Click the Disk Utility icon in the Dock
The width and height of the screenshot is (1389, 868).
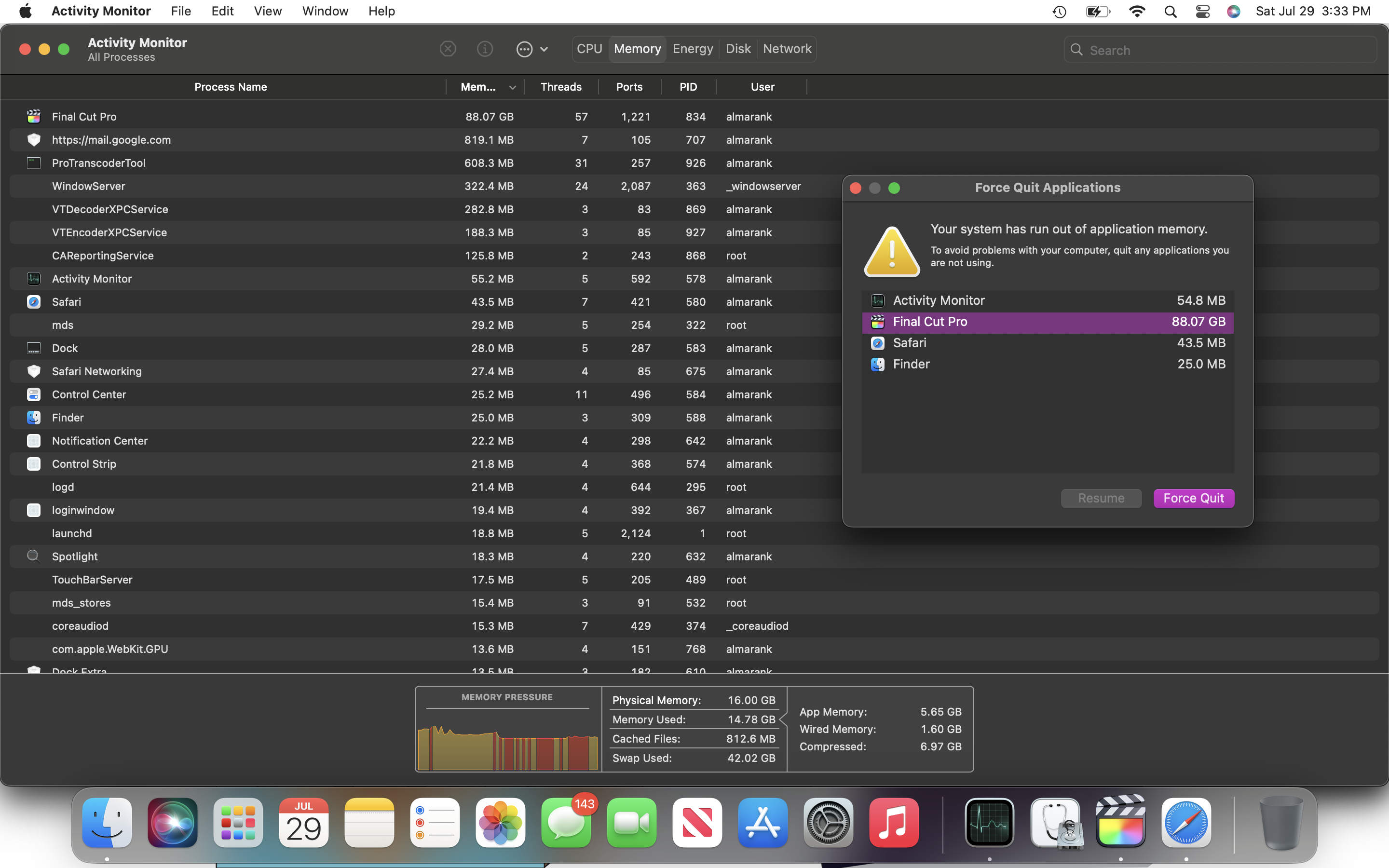pyautogui.click(x=1055, y=823)
